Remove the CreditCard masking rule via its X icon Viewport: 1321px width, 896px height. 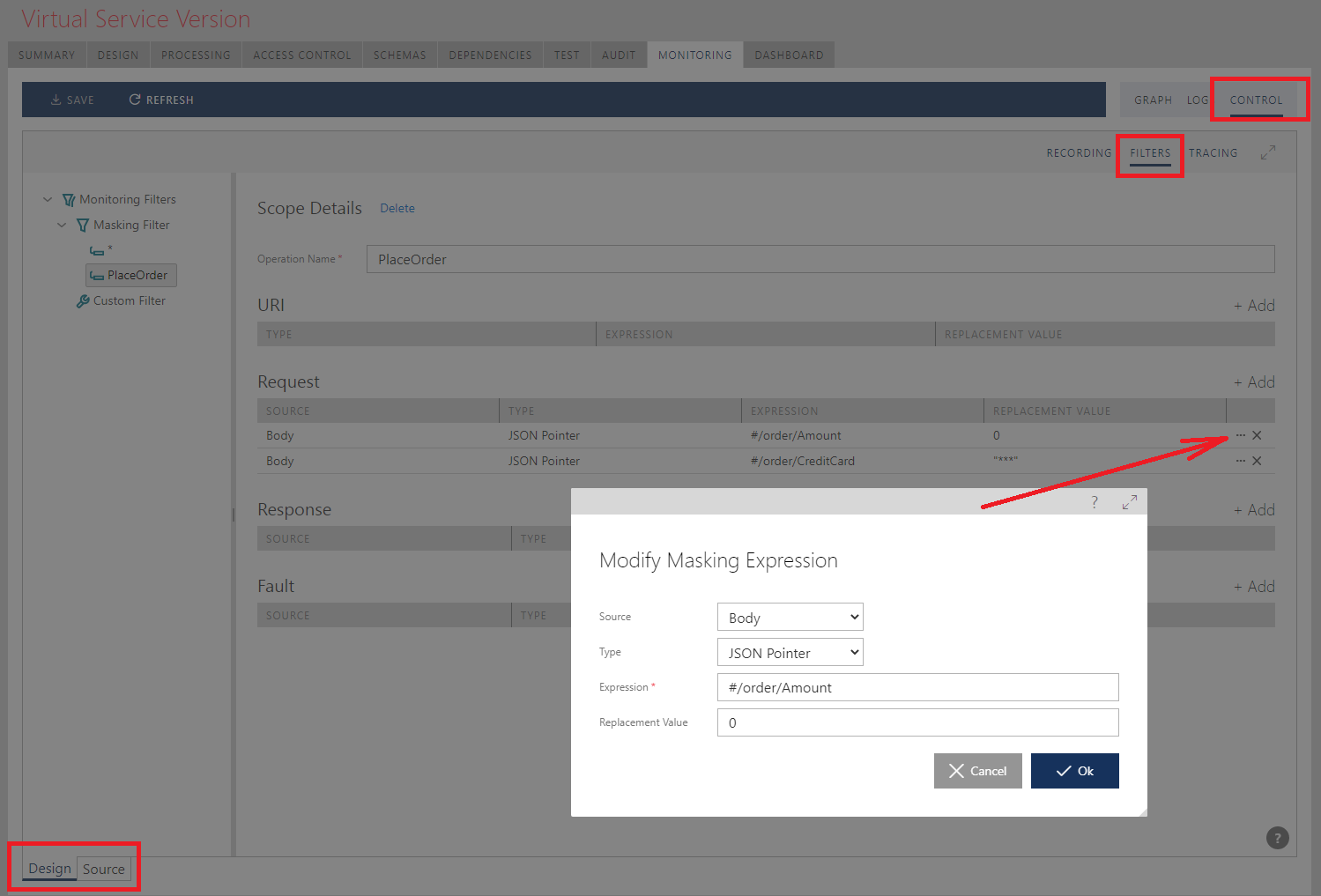[x=1257, y=460]
